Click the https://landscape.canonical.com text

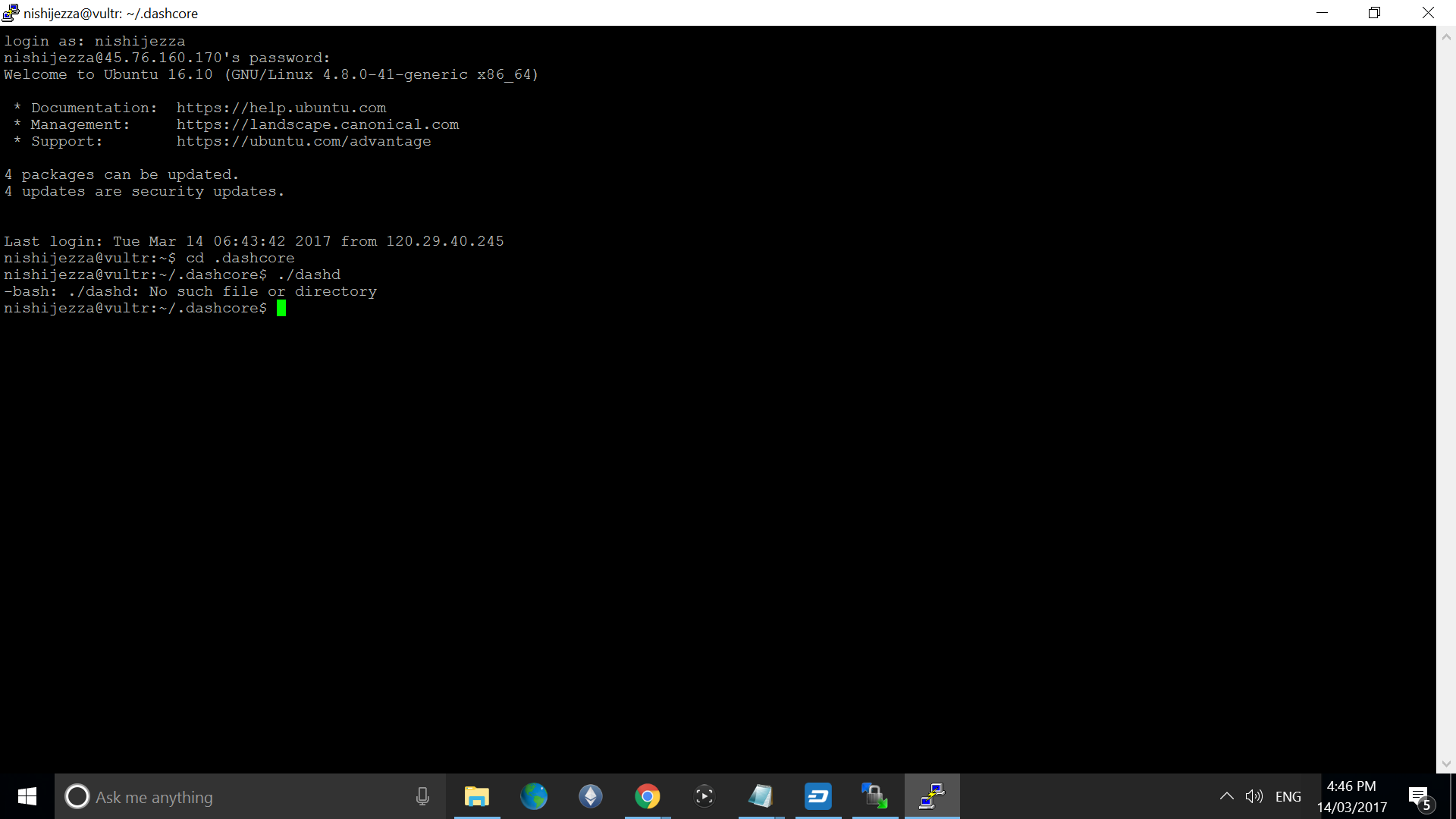318,124
